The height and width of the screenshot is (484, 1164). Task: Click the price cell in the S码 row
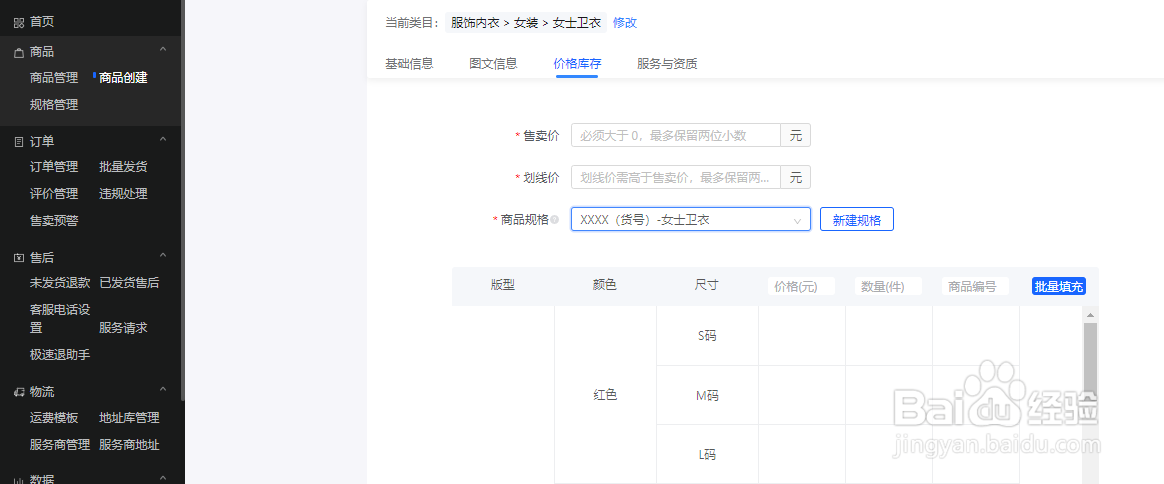pos(802,336)
